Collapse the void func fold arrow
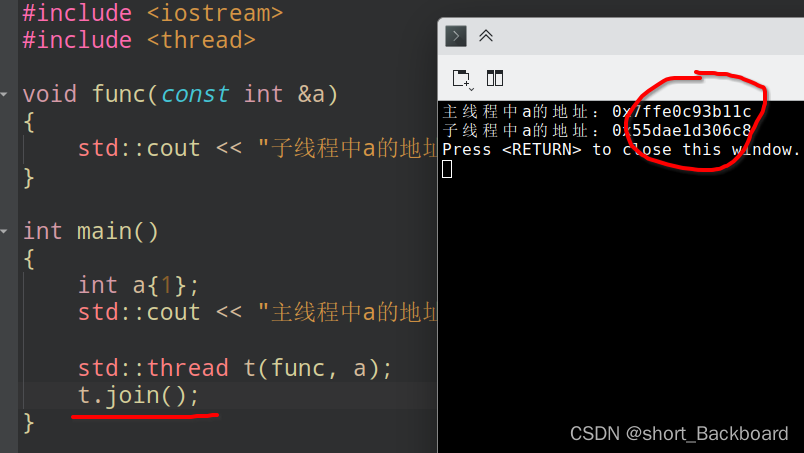Screen dimensions: 804x453 coord(4,94)
